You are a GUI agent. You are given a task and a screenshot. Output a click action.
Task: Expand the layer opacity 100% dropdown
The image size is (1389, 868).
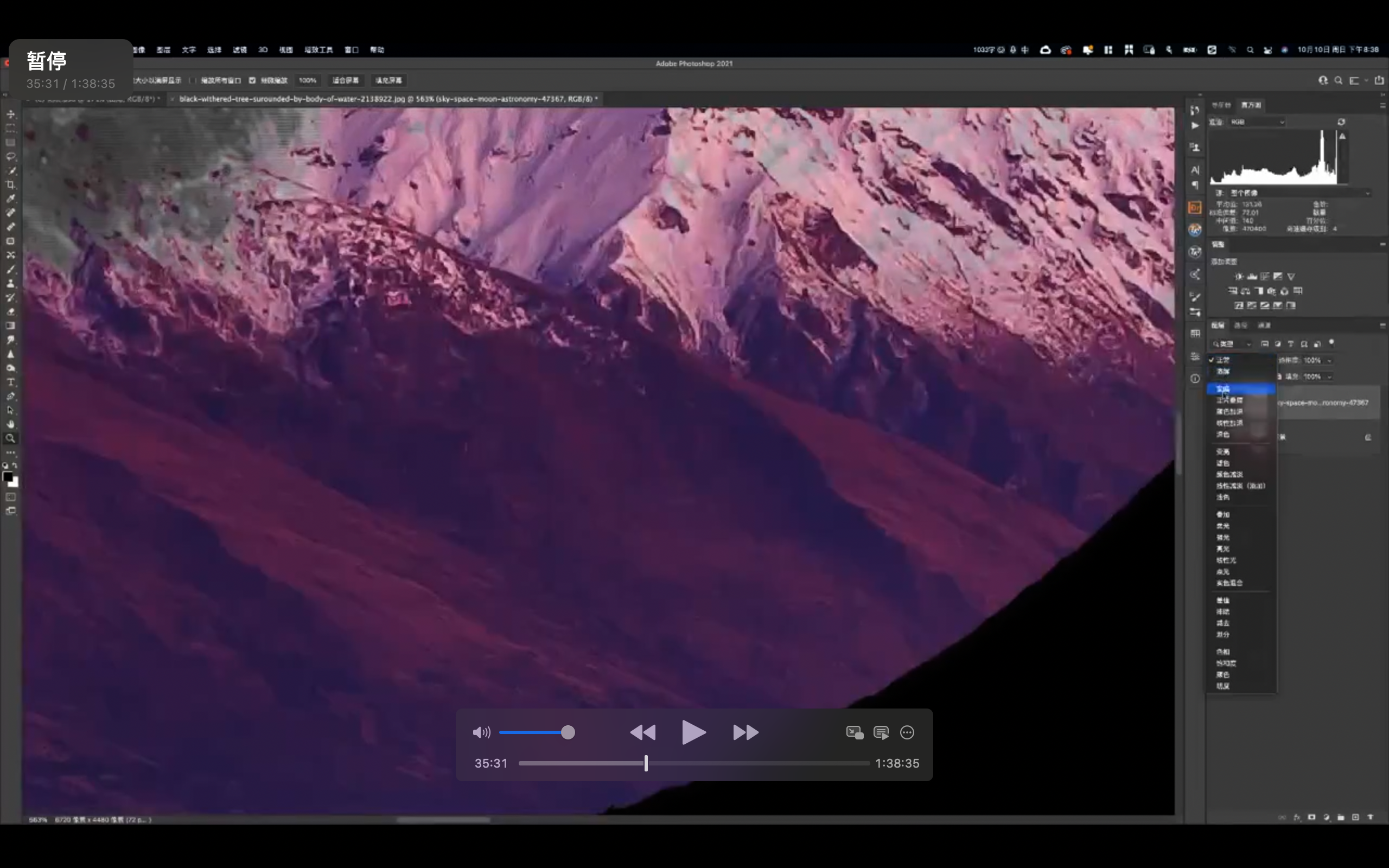[1329, 361]
